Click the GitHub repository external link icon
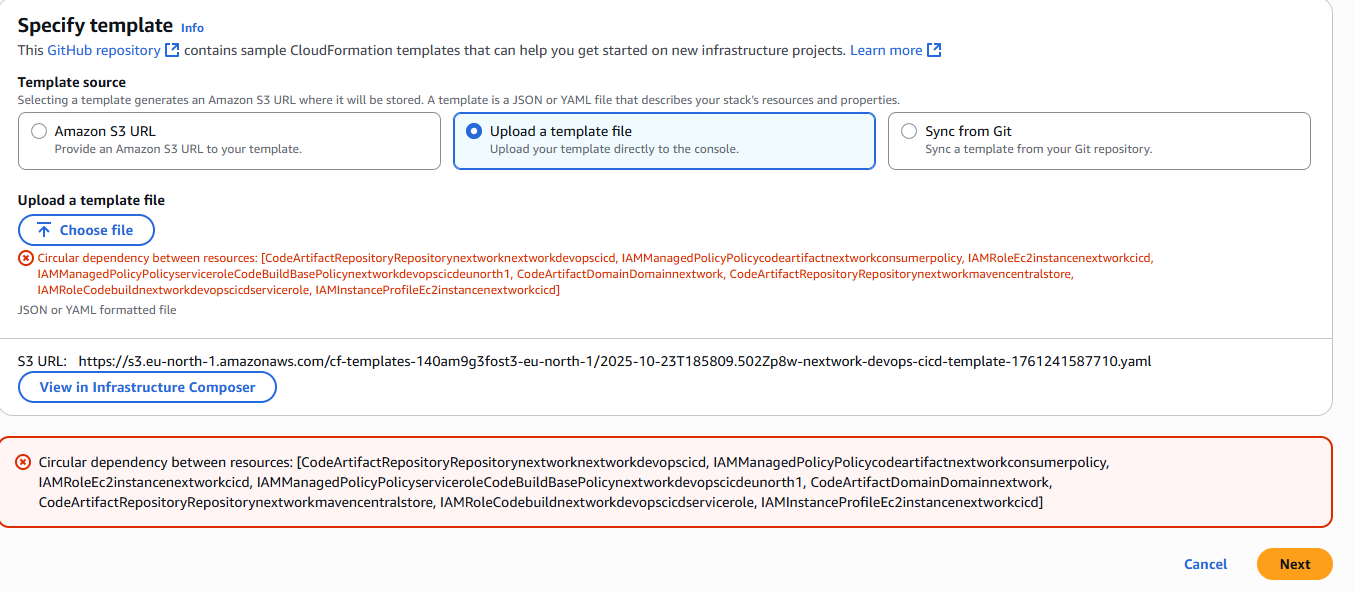 click(172, 50)
